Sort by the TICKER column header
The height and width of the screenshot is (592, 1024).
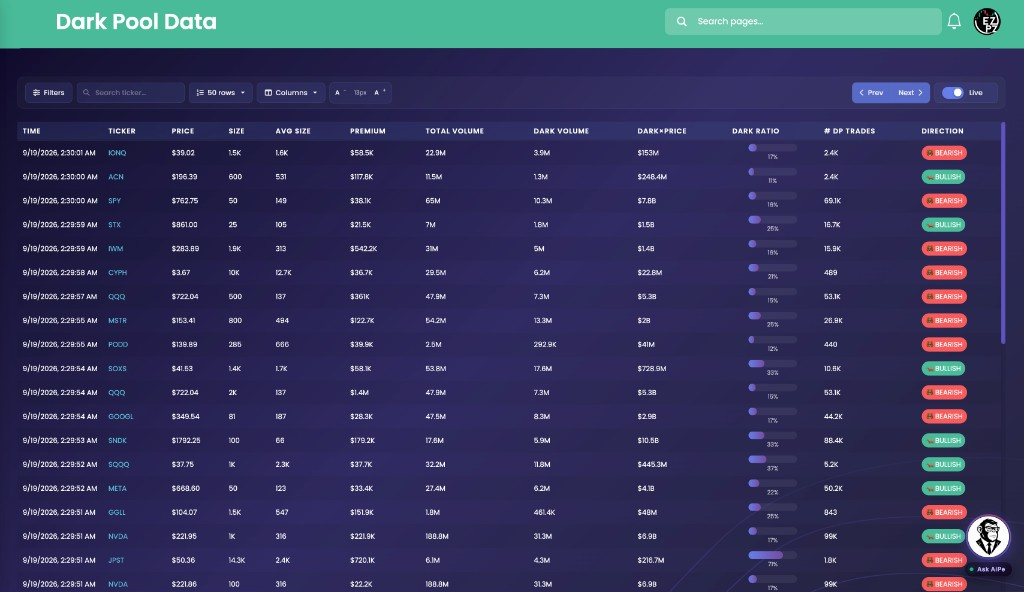[121, 131]
